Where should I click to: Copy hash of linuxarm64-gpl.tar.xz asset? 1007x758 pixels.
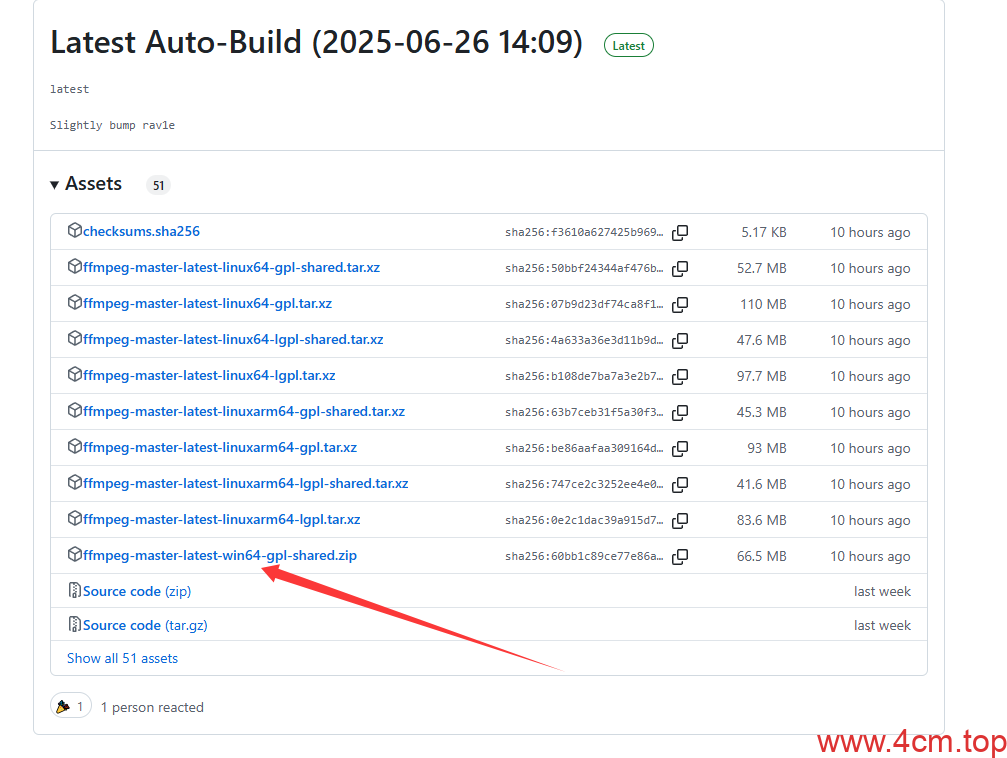point(680,448)
